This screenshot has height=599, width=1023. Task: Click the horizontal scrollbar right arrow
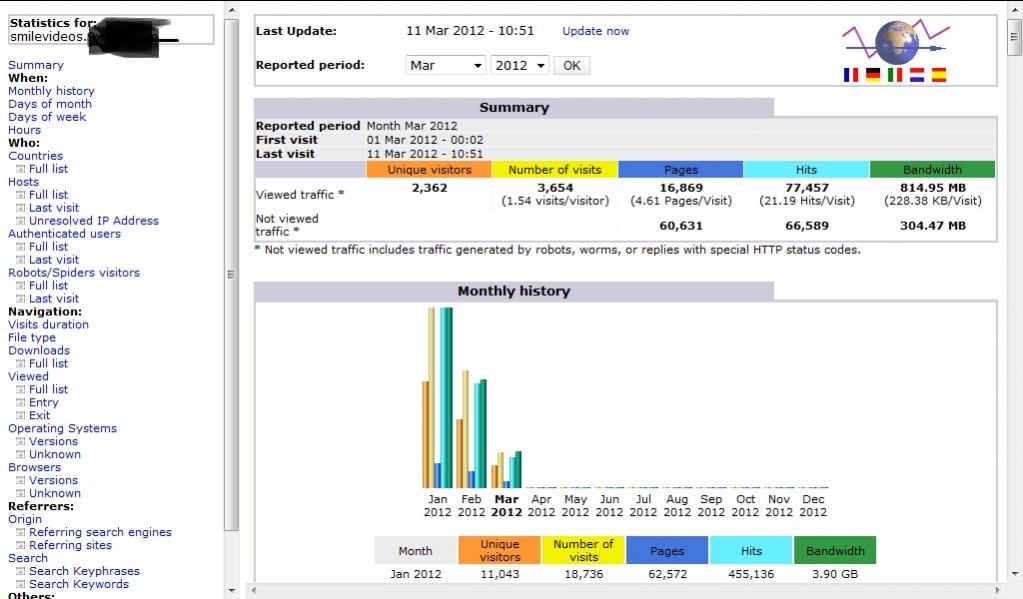pyautogui.click(x=996, y=591)
